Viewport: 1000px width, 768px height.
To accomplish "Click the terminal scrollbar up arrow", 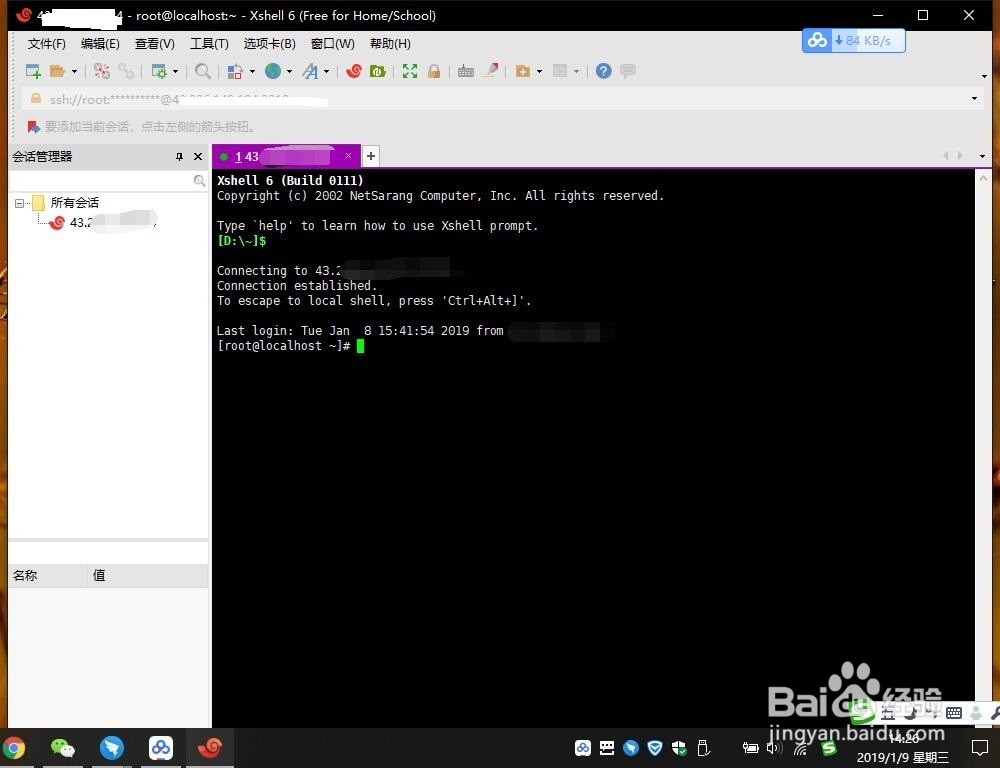I will pos(983,179).
